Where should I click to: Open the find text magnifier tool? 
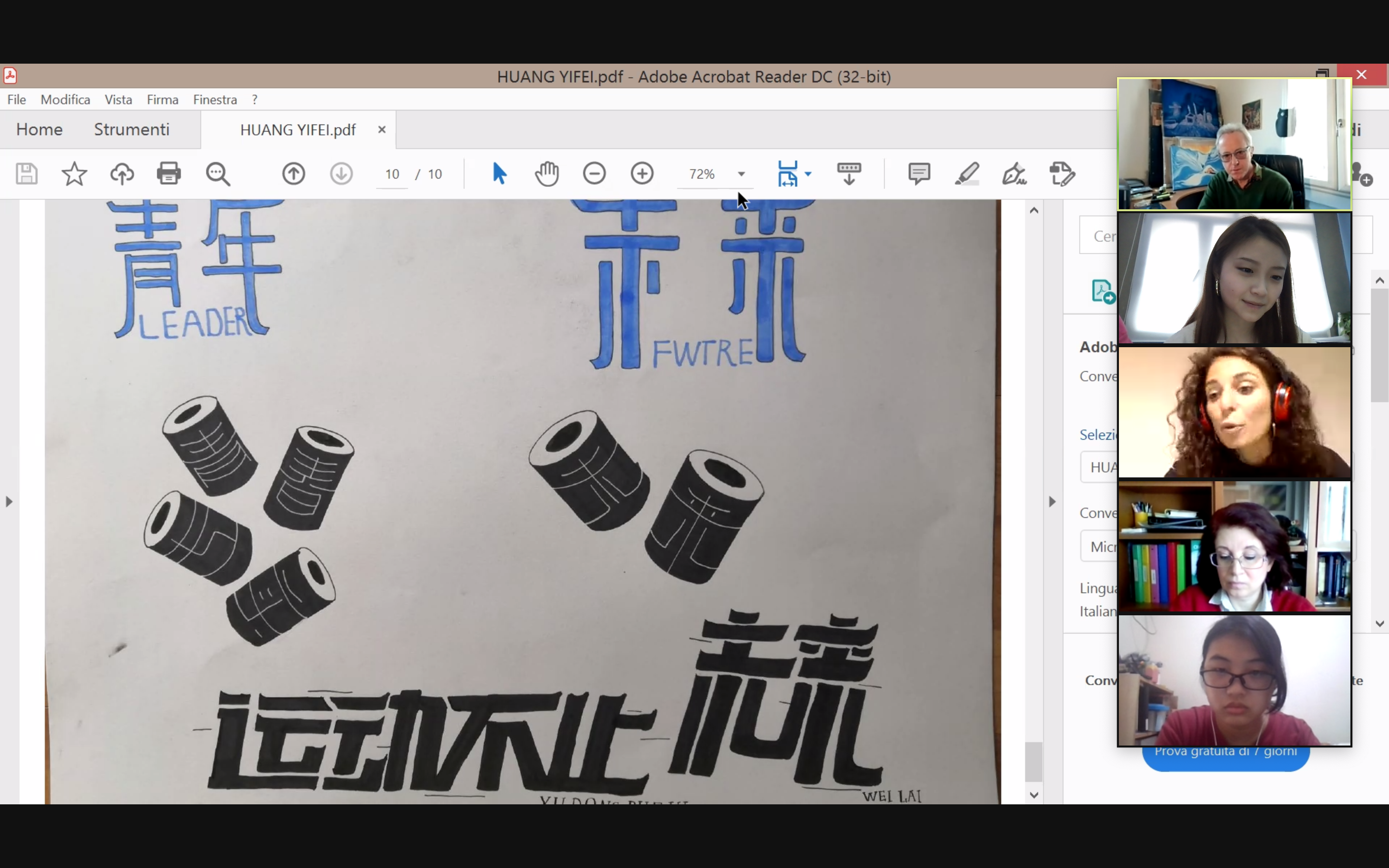click(x=218, y=174)
